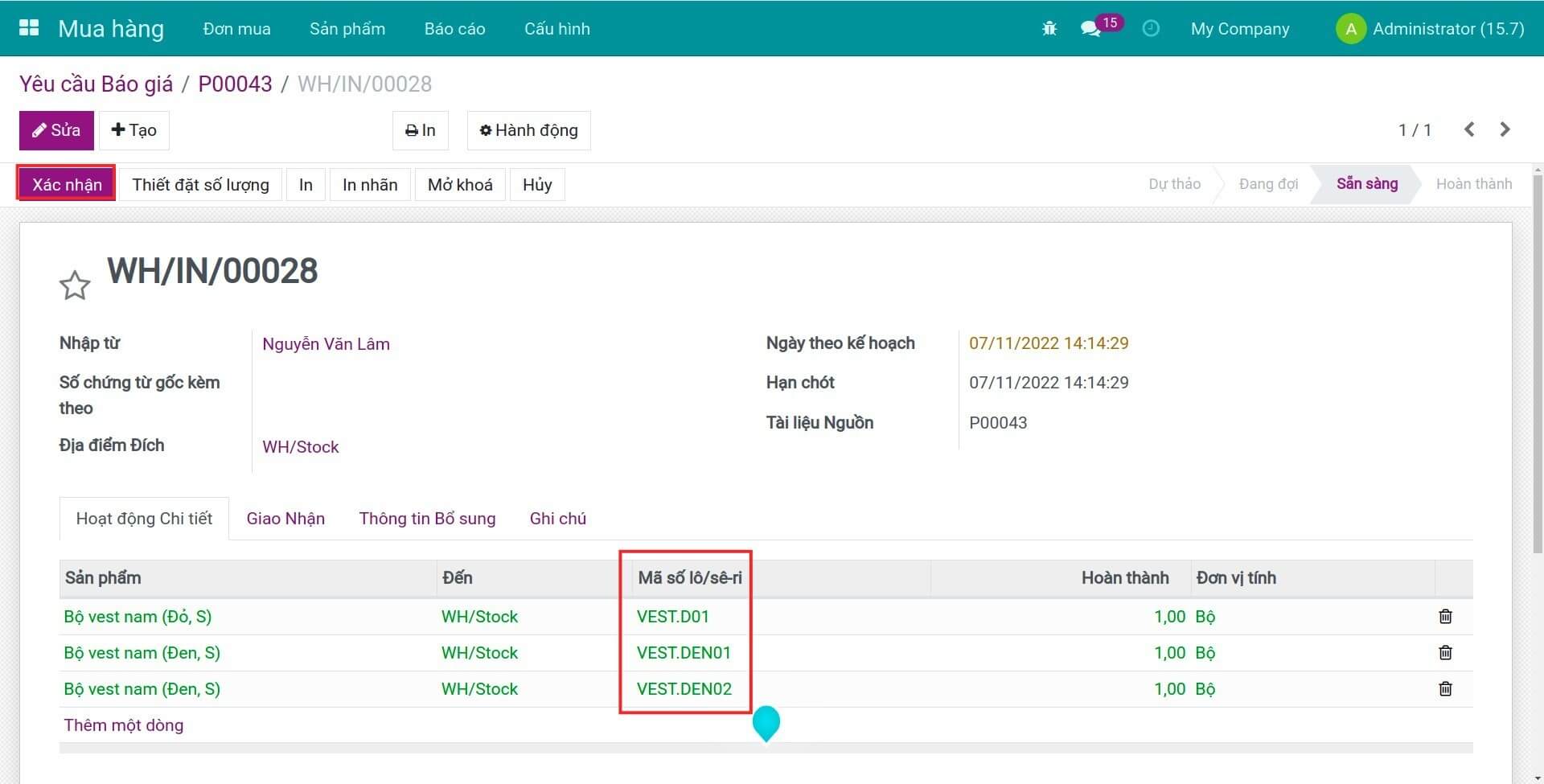This screenshot has width=1544, height=784.
Task: Go to the previous record arrow
Action: 1469,129
